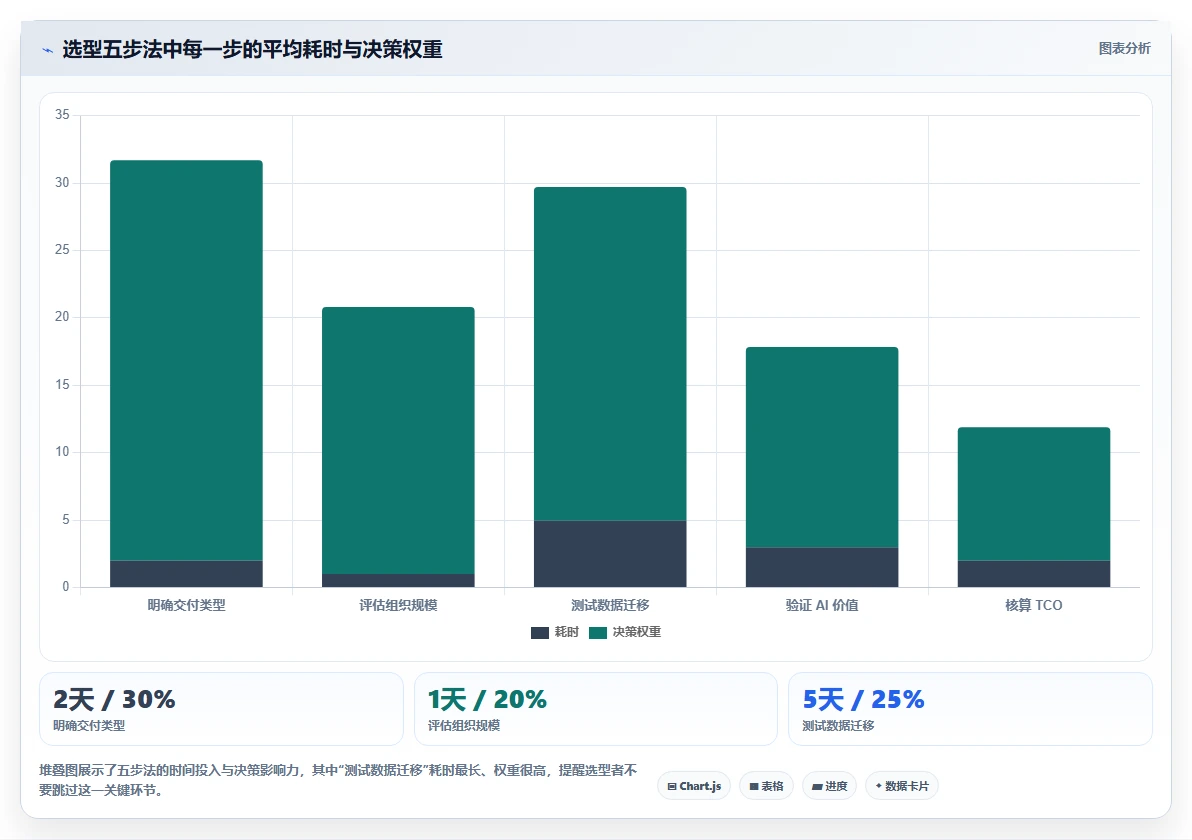The image size is (1192, 840).
Task: Click the y-axis value 35
Action: [62, 115]
